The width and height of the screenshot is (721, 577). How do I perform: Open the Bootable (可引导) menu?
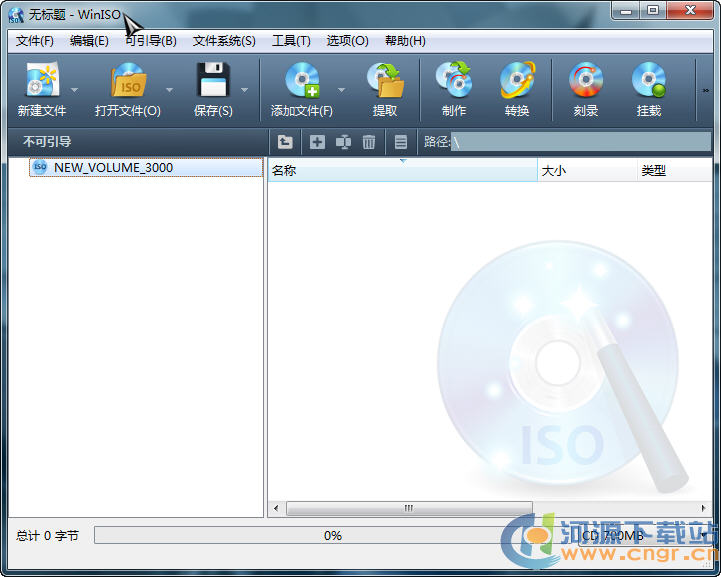click(151, 41)
